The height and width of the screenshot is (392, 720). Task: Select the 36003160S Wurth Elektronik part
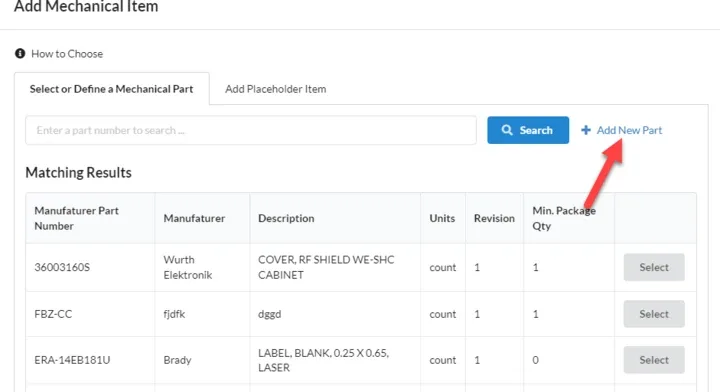[654, 267]
